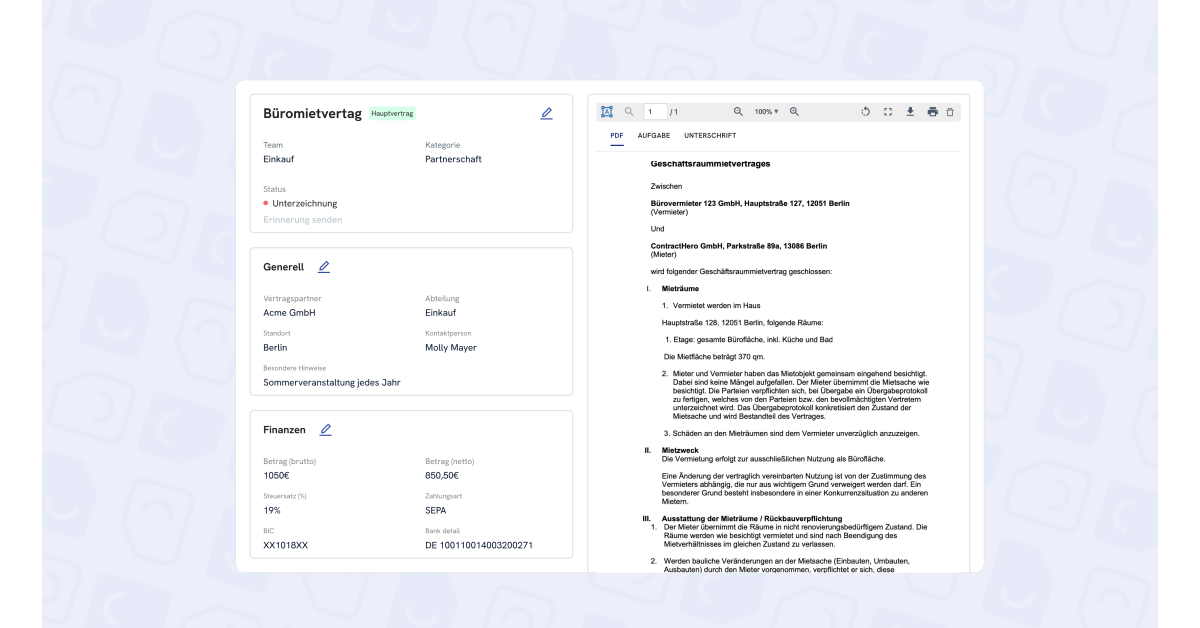Delete the PDF document
The height and width of the screenshot is (628, 1200).
coord(950,112)
